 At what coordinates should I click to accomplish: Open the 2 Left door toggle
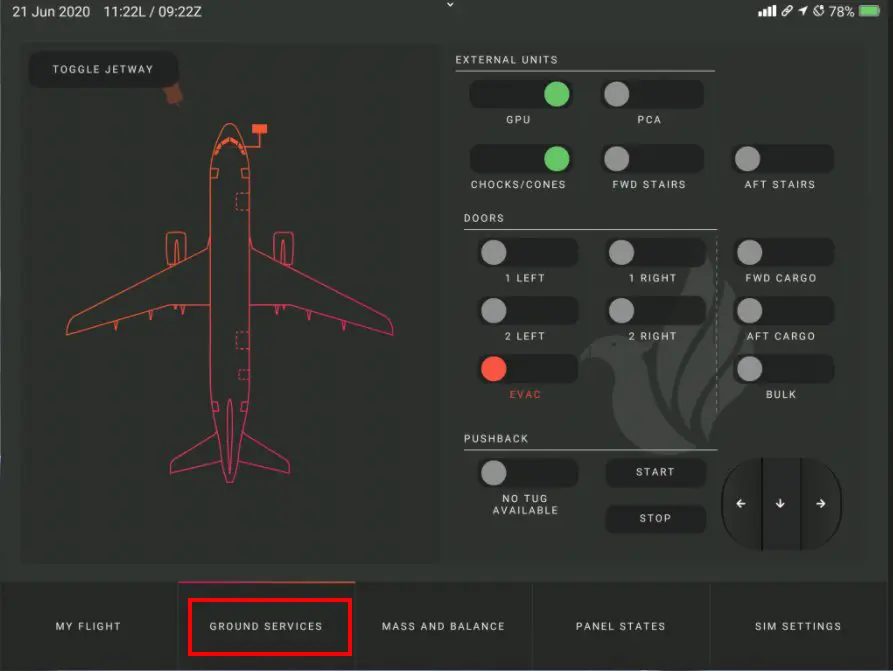point(528,310)
